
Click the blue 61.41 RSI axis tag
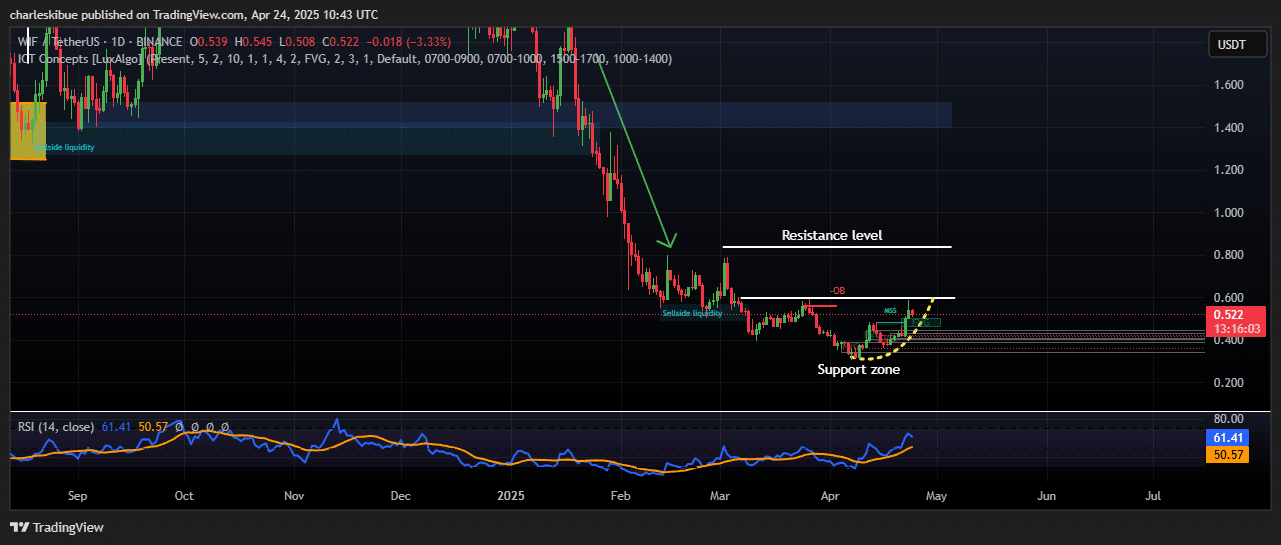tap(1228, 438)
